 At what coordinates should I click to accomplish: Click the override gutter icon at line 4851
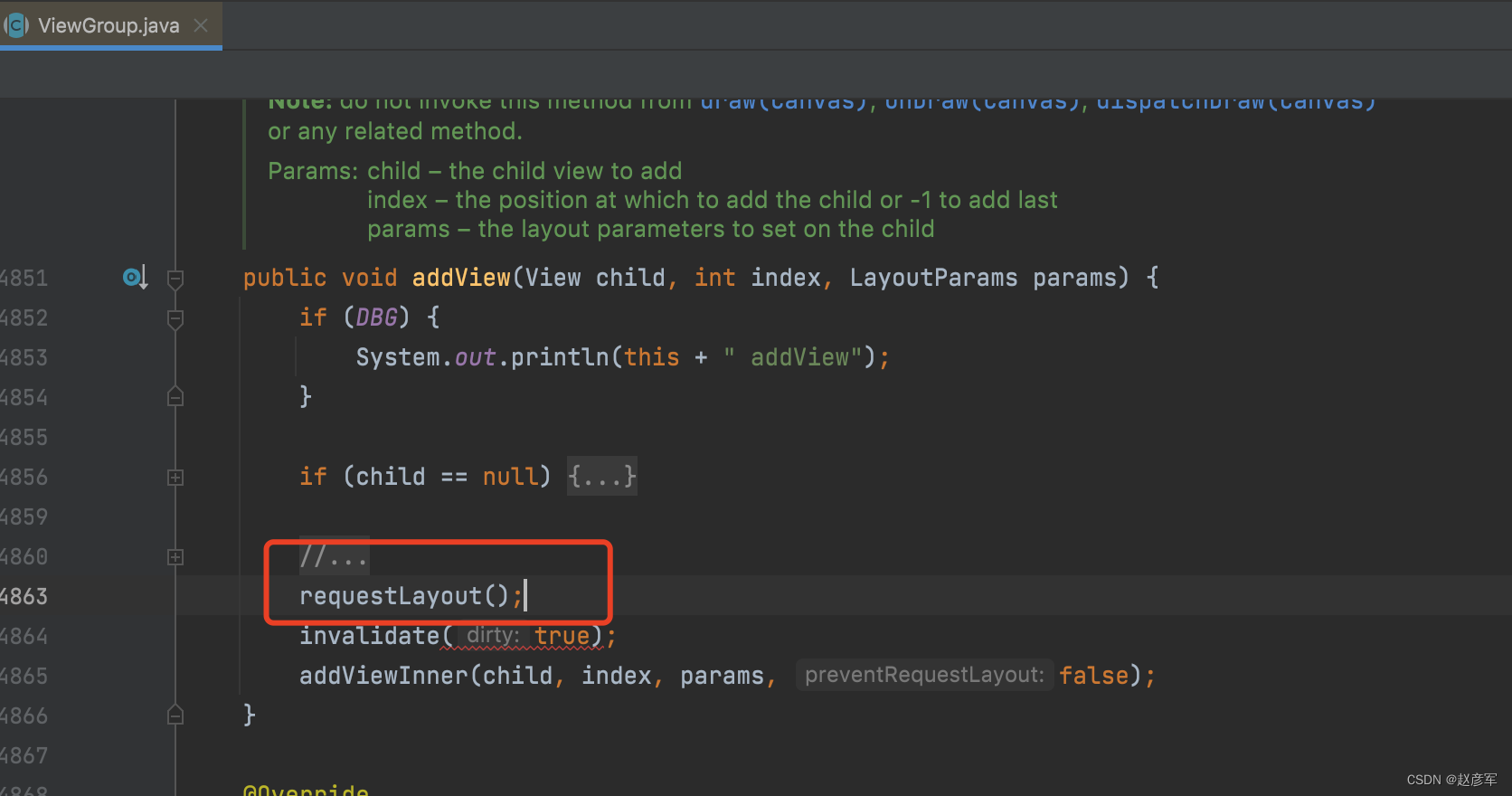[135, 277]
